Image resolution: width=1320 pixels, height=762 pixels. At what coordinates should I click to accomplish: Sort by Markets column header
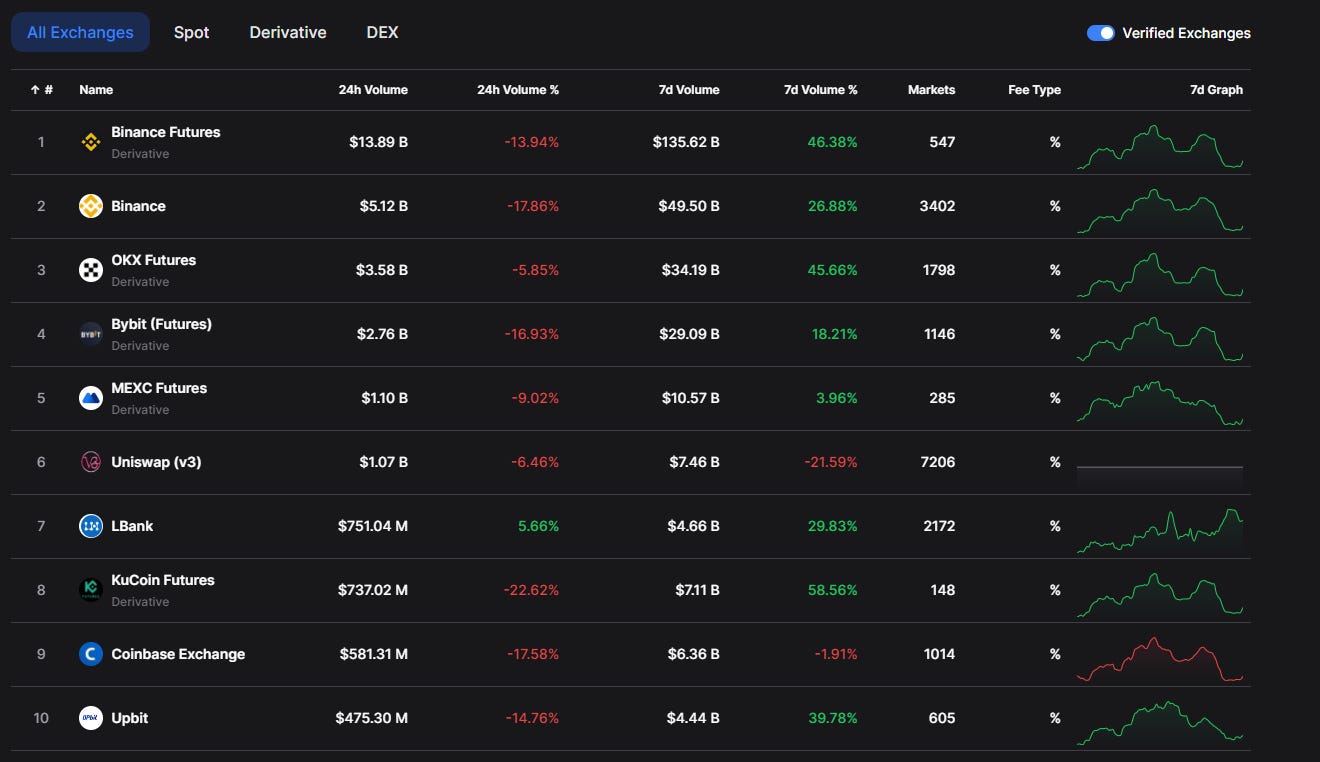coord(931,90)
